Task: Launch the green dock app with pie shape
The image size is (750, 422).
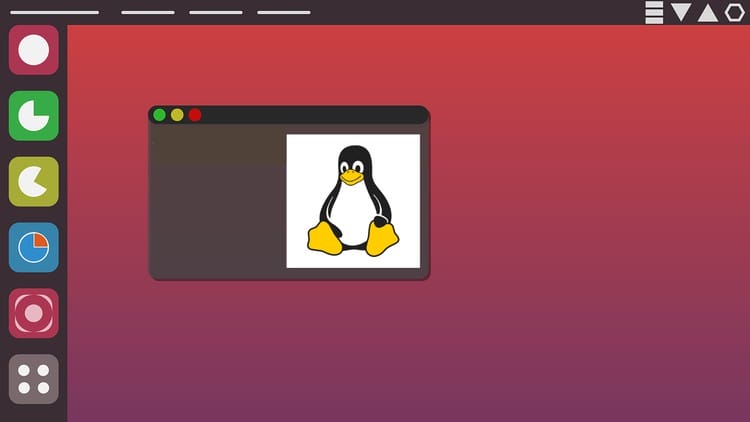Action: pos(34,116)
